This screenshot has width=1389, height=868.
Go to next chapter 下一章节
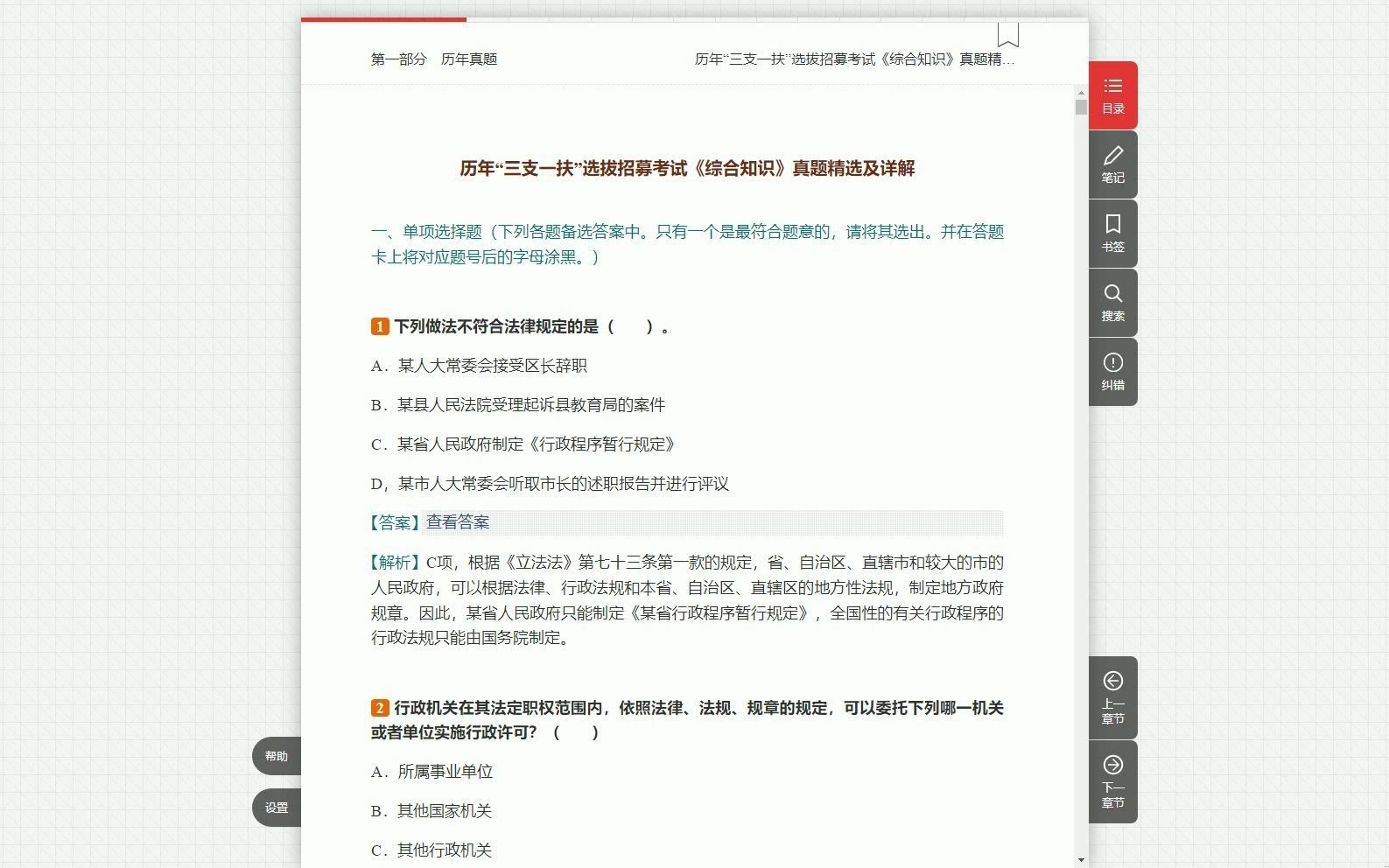(1112, 782)
